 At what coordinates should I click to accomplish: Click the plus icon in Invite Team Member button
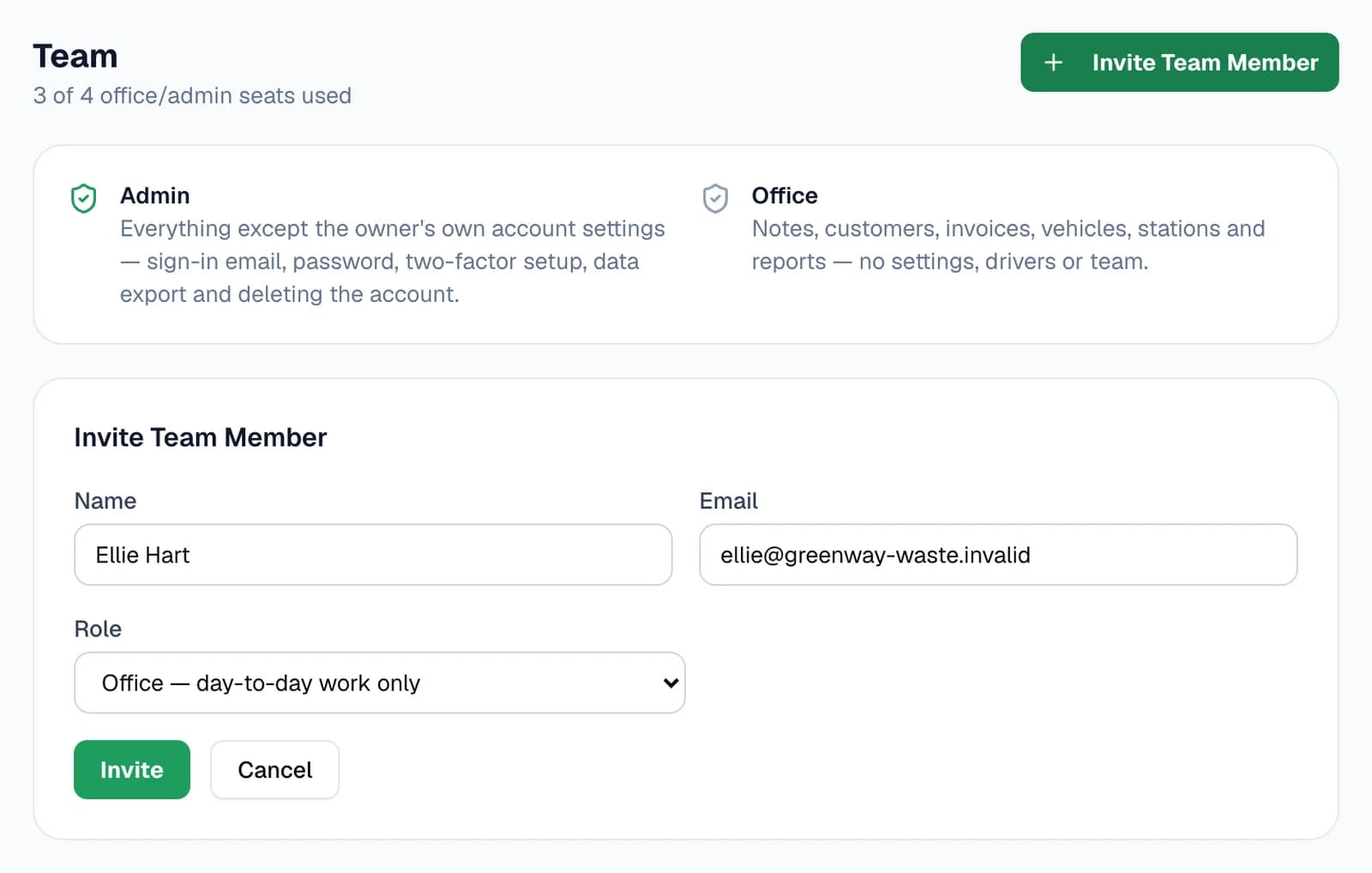[1053, 63]
